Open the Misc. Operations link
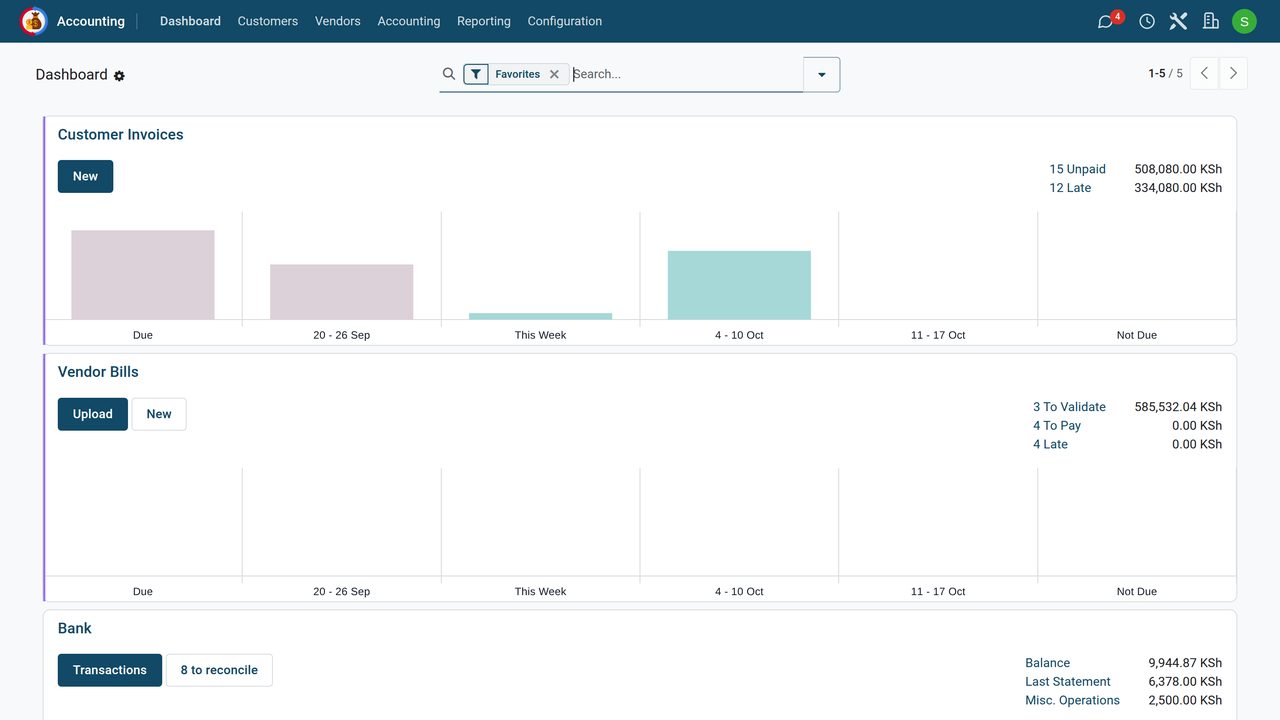Image resolution: width=1280 pixels, height=720 pixels. point(1073,700)
